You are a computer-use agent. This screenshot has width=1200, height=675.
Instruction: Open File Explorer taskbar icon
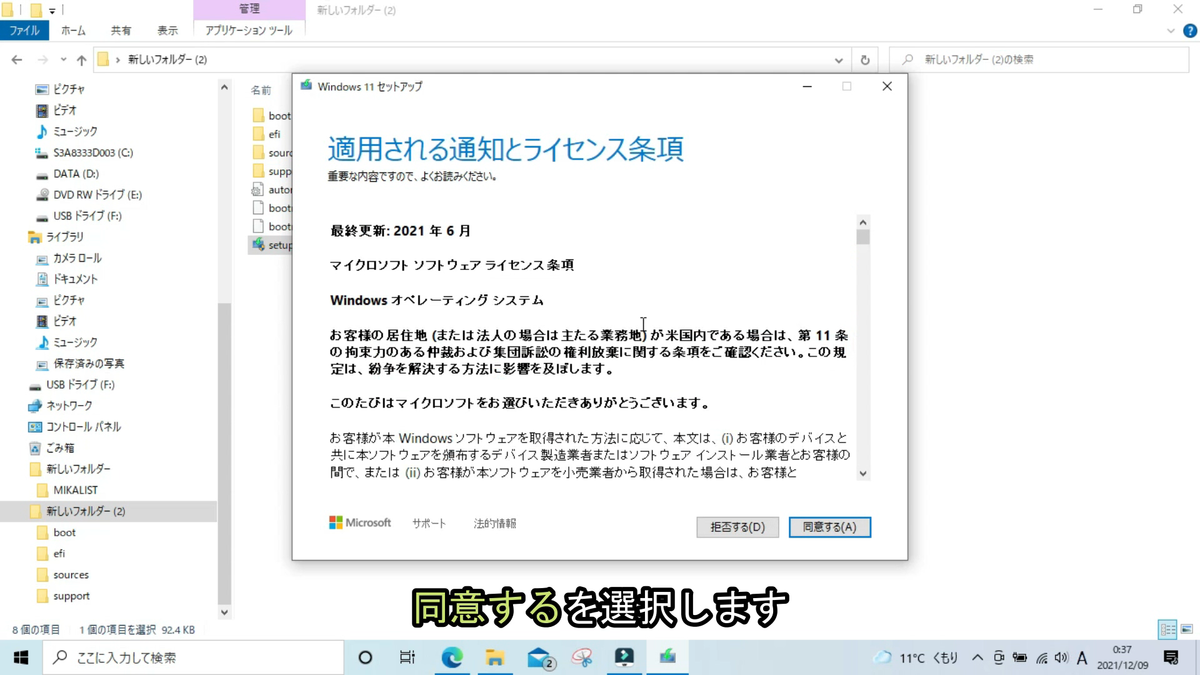[495, 657]
